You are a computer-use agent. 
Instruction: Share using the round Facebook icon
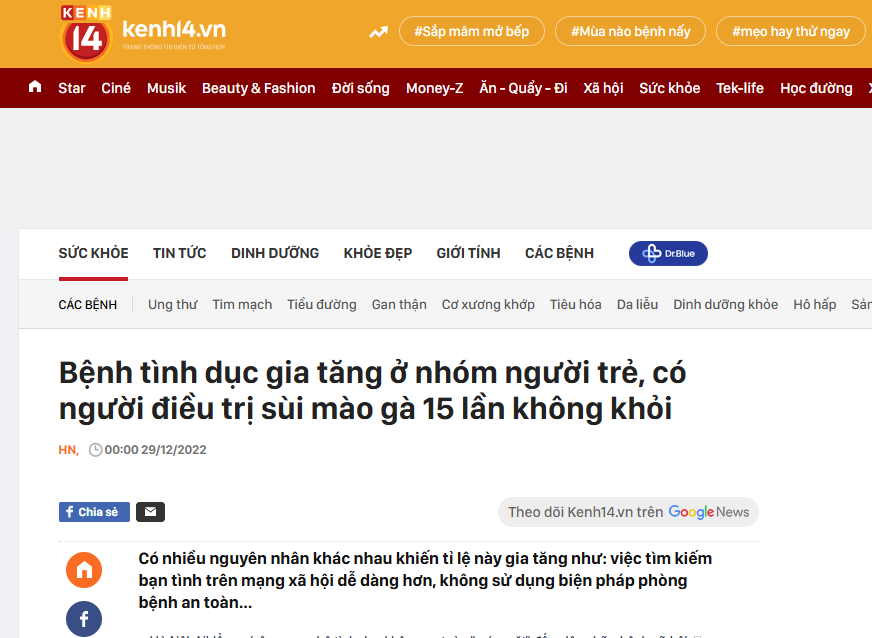(84, 618)
